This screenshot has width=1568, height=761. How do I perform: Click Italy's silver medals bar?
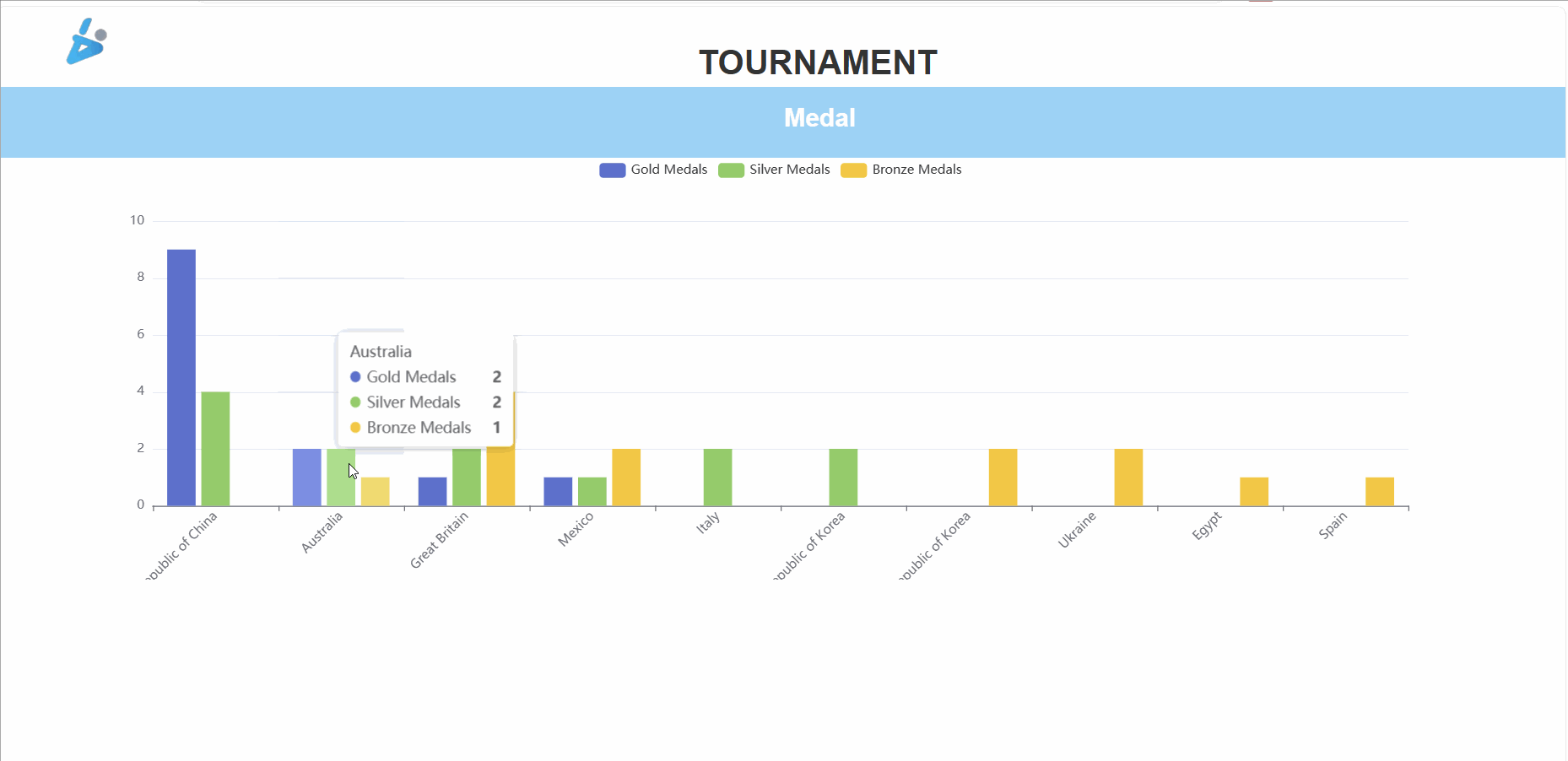(718, 478)
